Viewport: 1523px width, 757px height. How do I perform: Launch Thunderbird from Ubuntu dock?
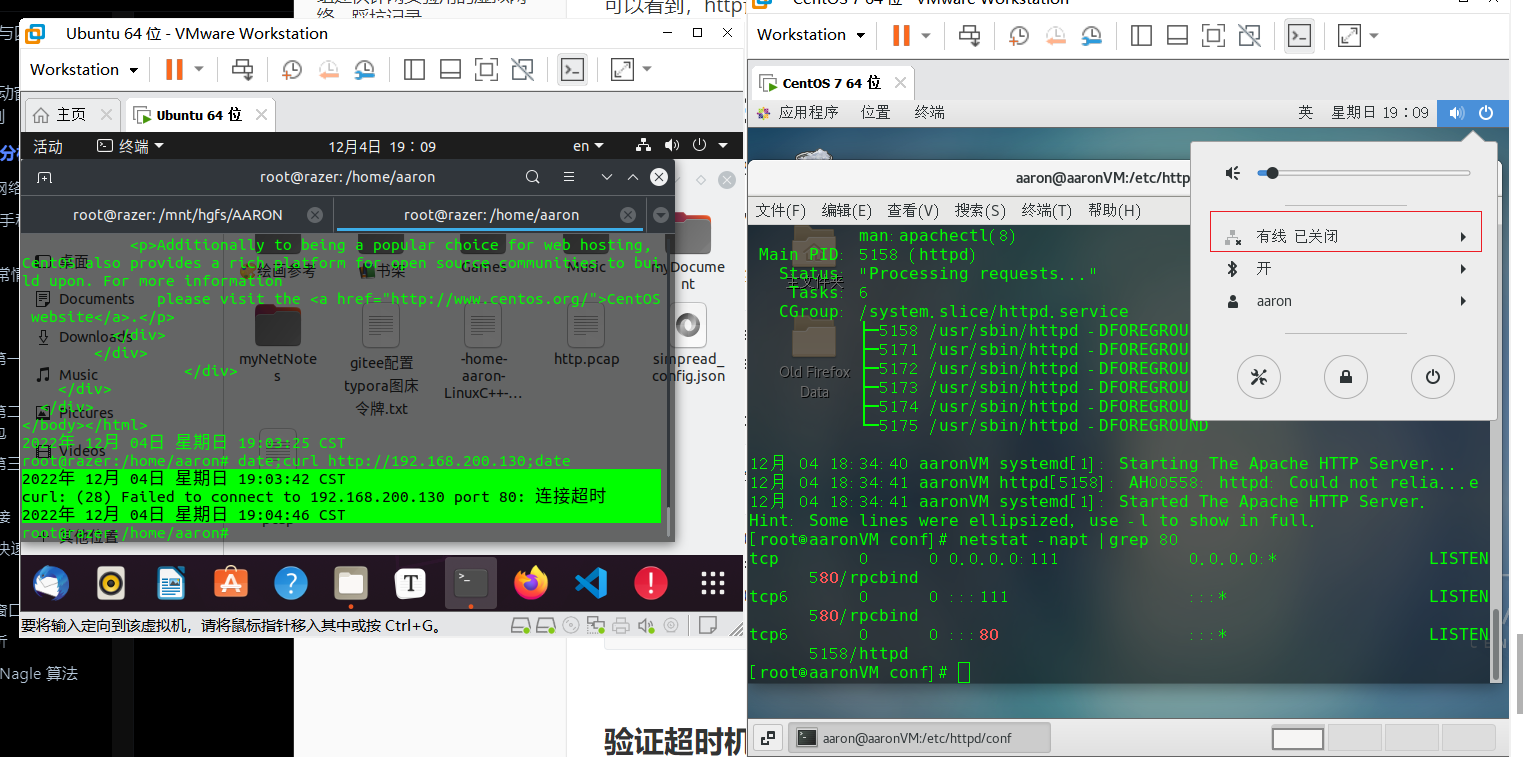tap(51, 582)
